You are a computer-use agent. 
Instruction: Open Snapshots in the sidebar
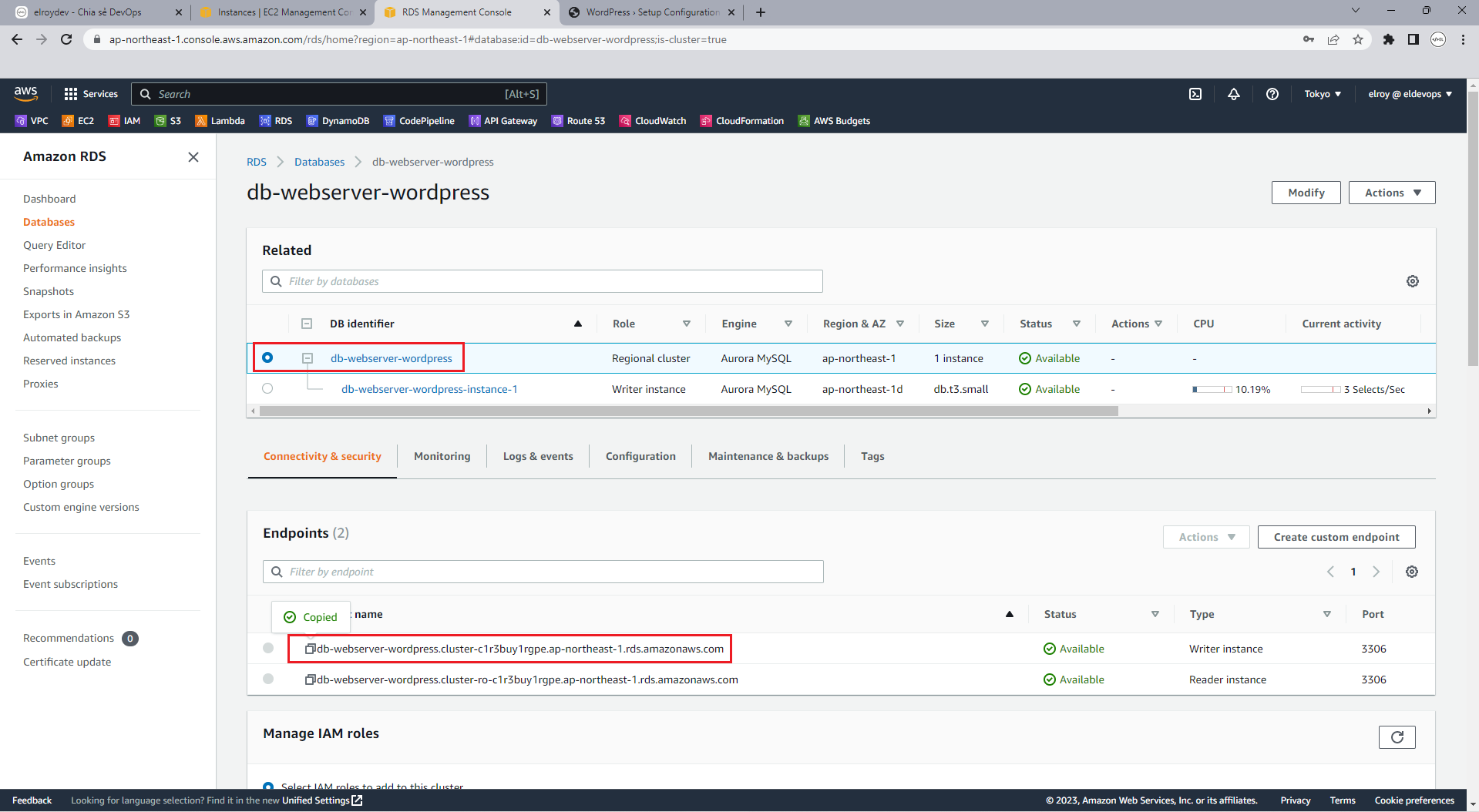point(49,291)
